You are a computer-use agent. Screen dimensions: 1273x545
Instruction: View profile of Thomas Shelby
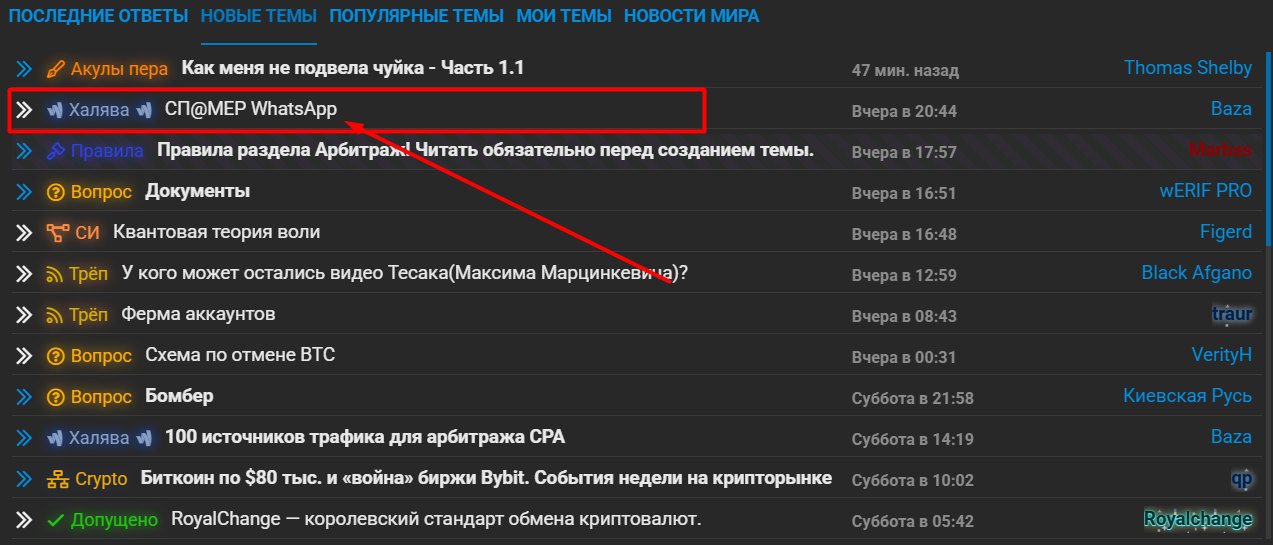[1188, 68]
